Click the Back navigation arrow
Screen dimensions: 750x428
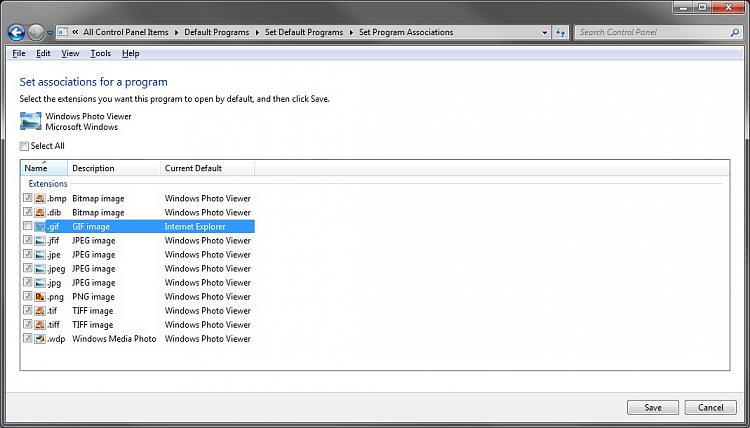coord(17,33)
